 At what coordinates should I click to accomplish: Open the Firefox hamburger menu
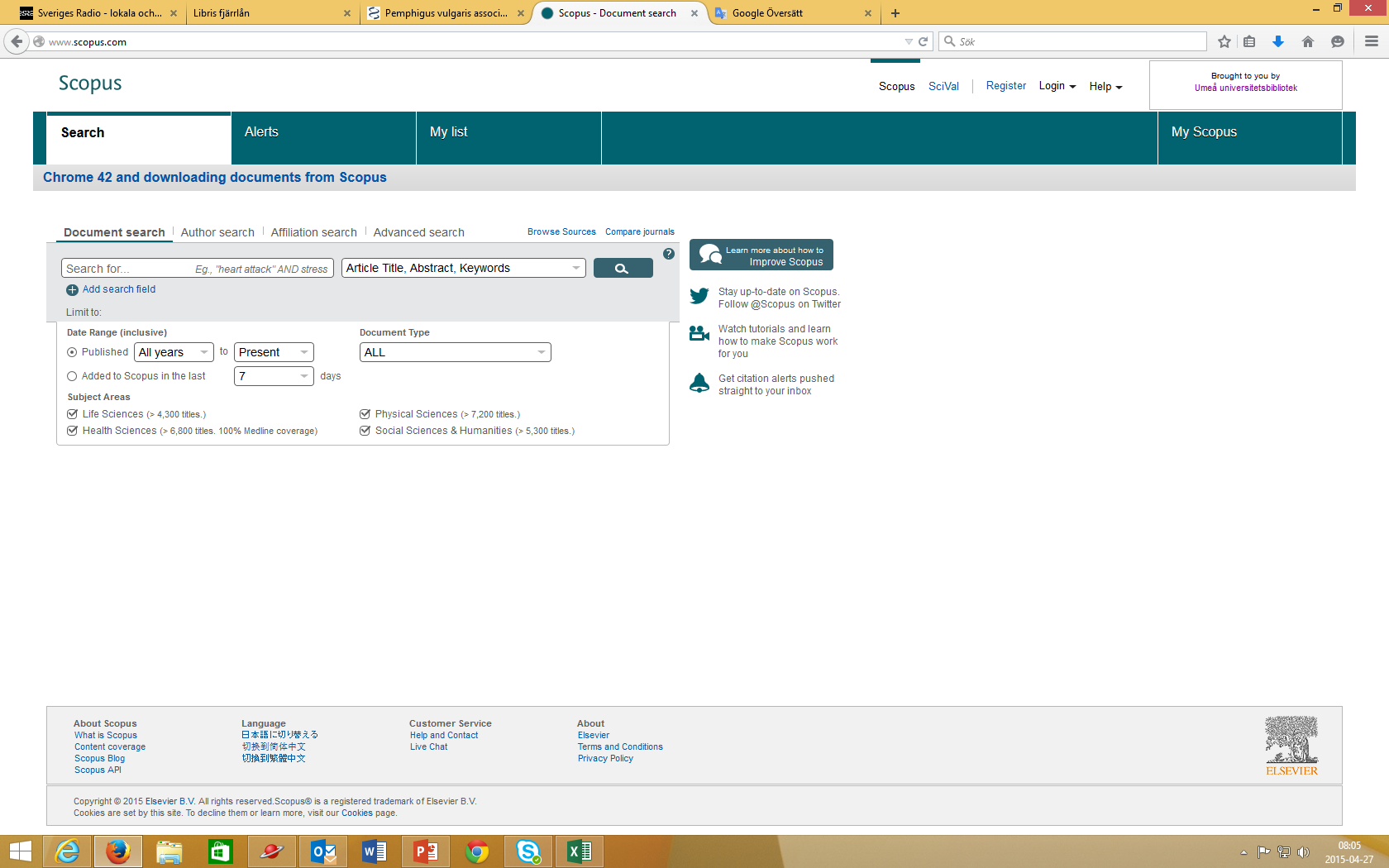[1372, 41]
